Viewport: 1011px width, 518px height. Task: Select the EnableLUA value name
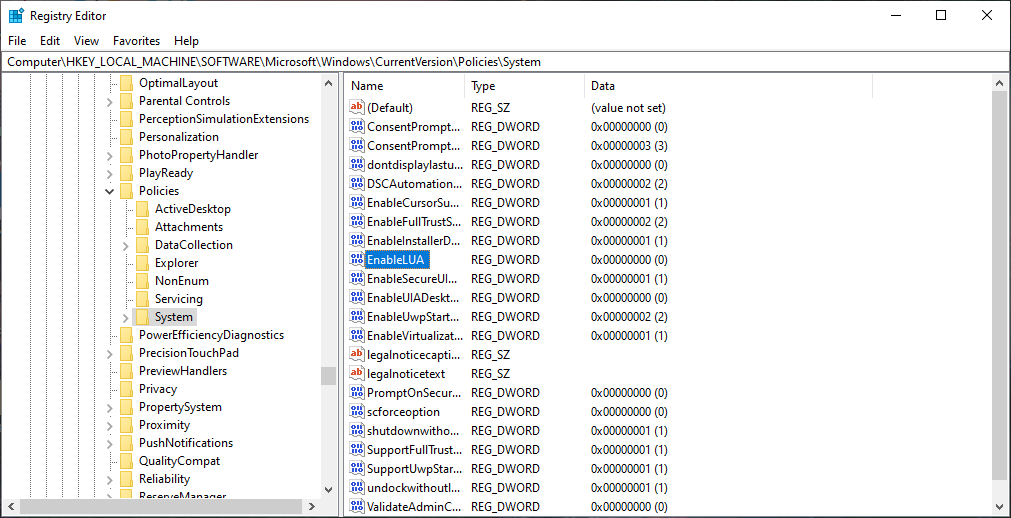coord(398,259)
